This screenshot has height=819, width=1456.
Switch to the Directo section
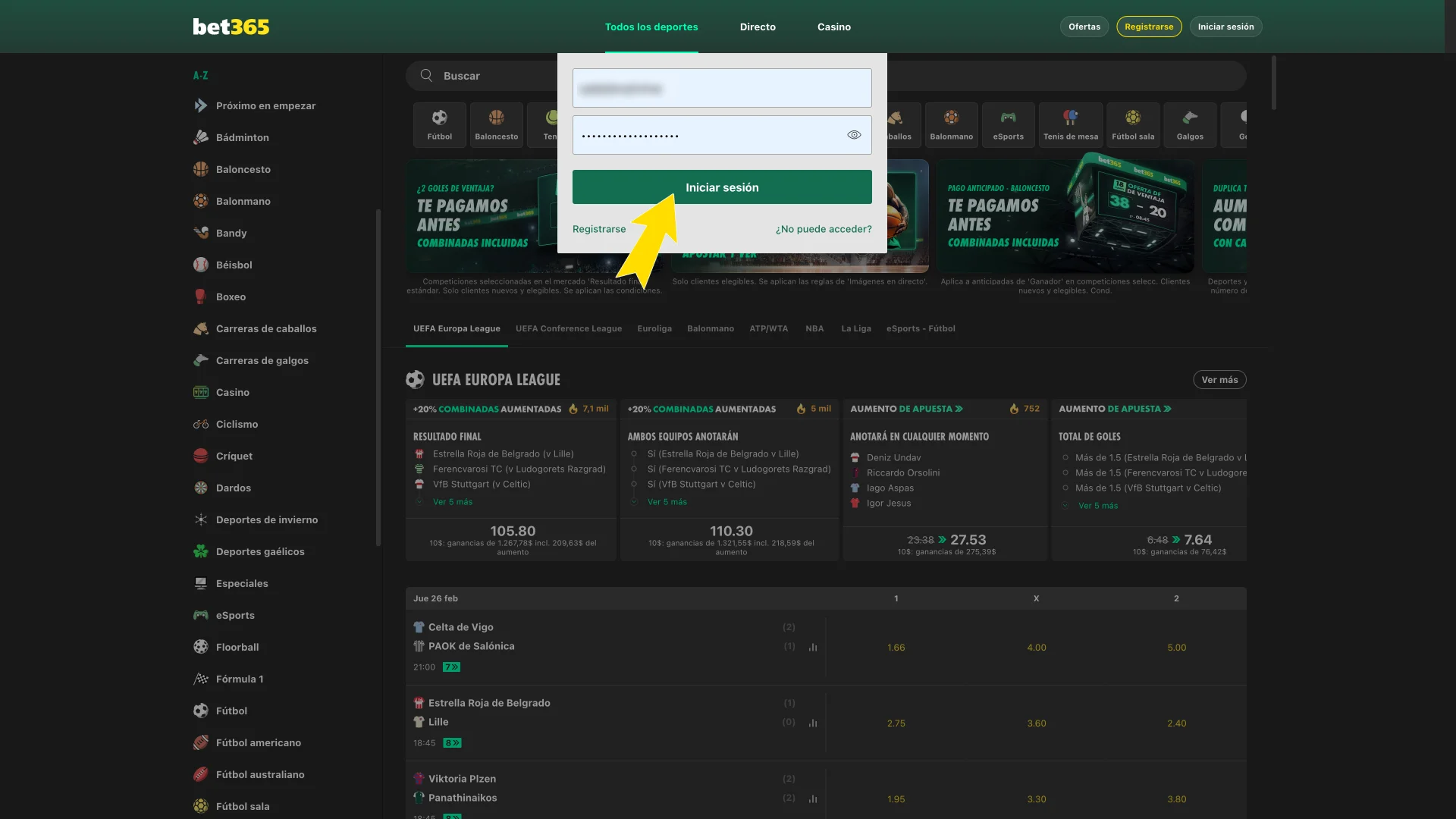coord(758,27)
